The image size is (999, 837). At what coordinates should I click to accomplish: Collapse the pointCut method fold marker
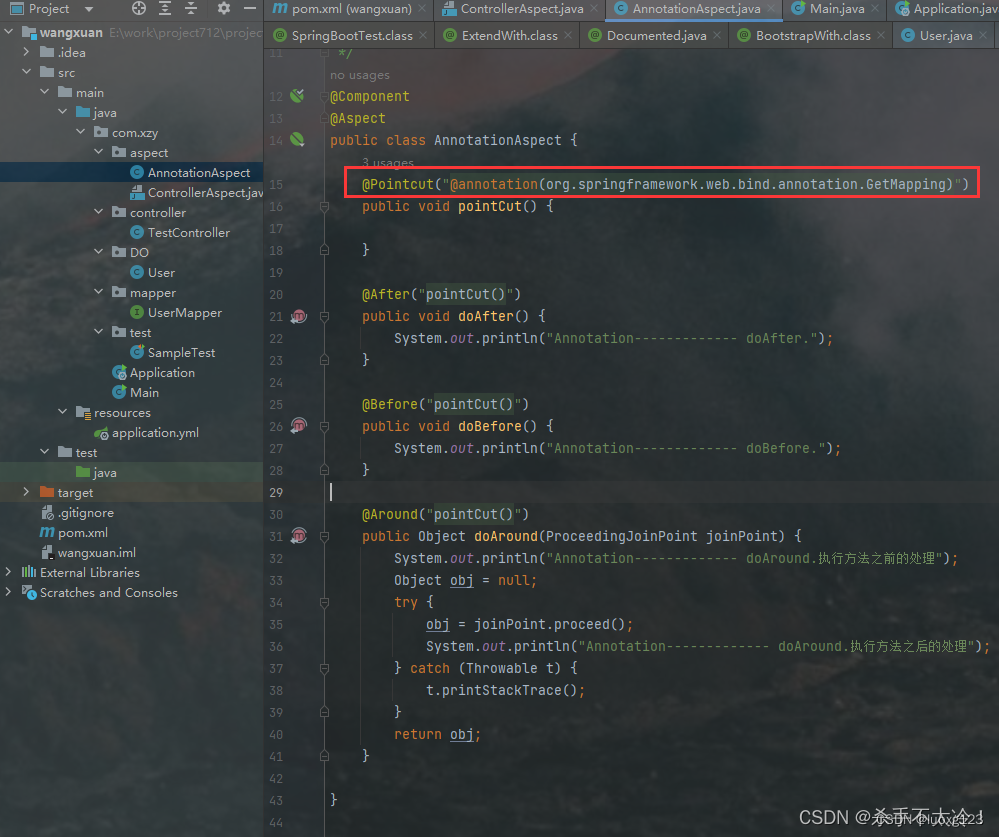pos(324,206)
